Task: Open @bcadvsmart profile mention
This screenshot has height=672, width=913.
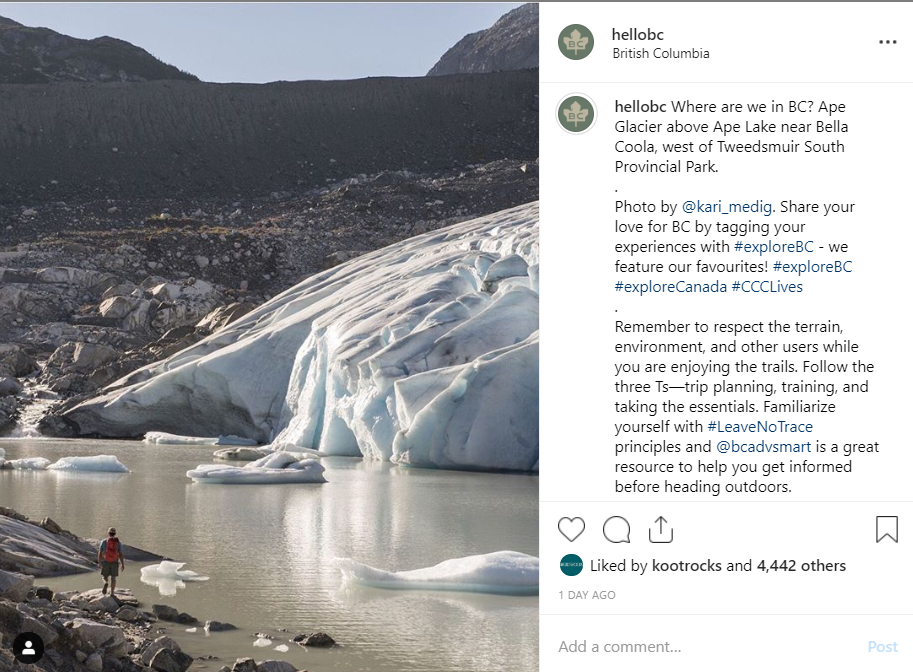Action: (764, 447)
